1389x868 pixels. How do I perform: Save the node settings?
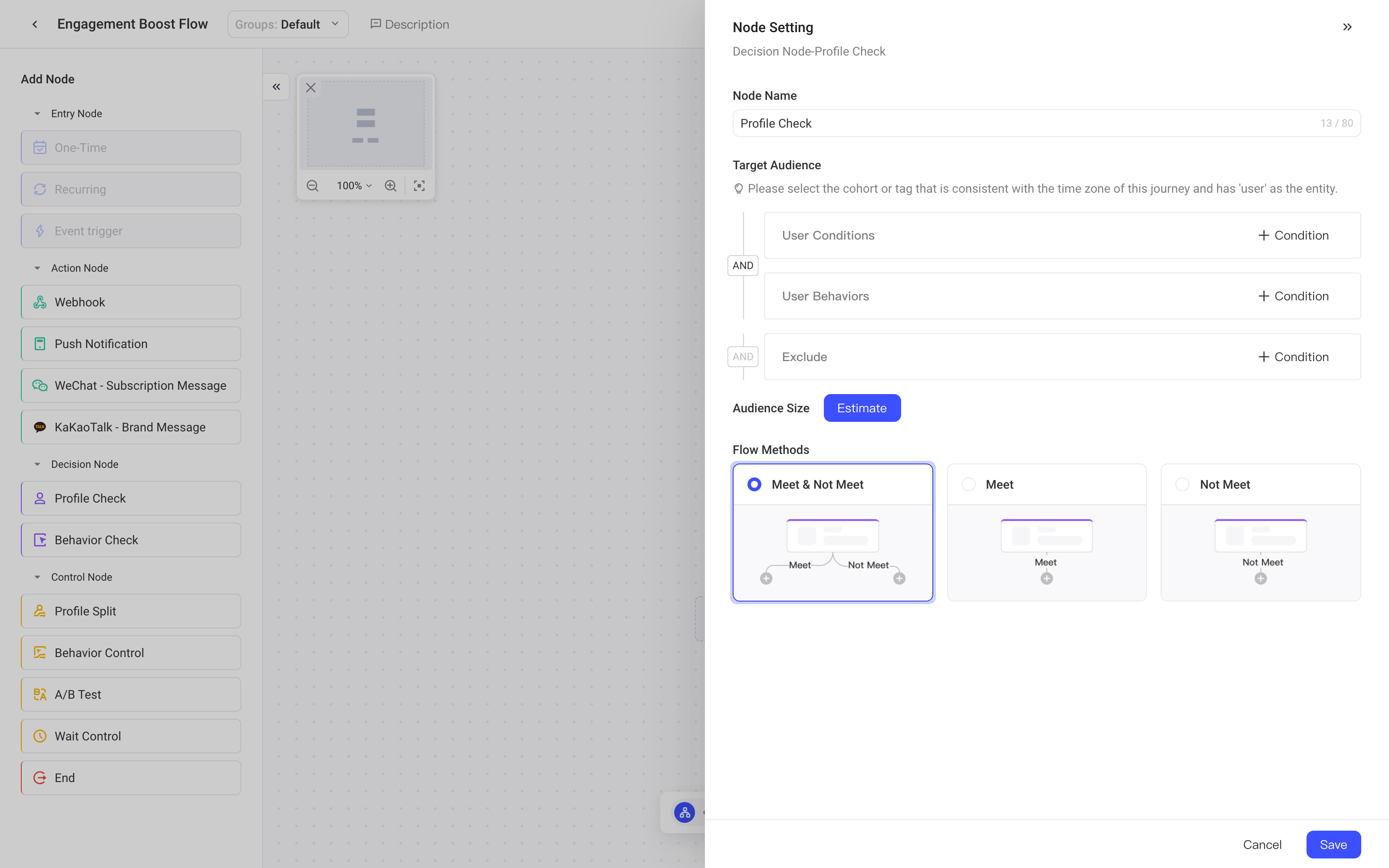[1333, 845]
